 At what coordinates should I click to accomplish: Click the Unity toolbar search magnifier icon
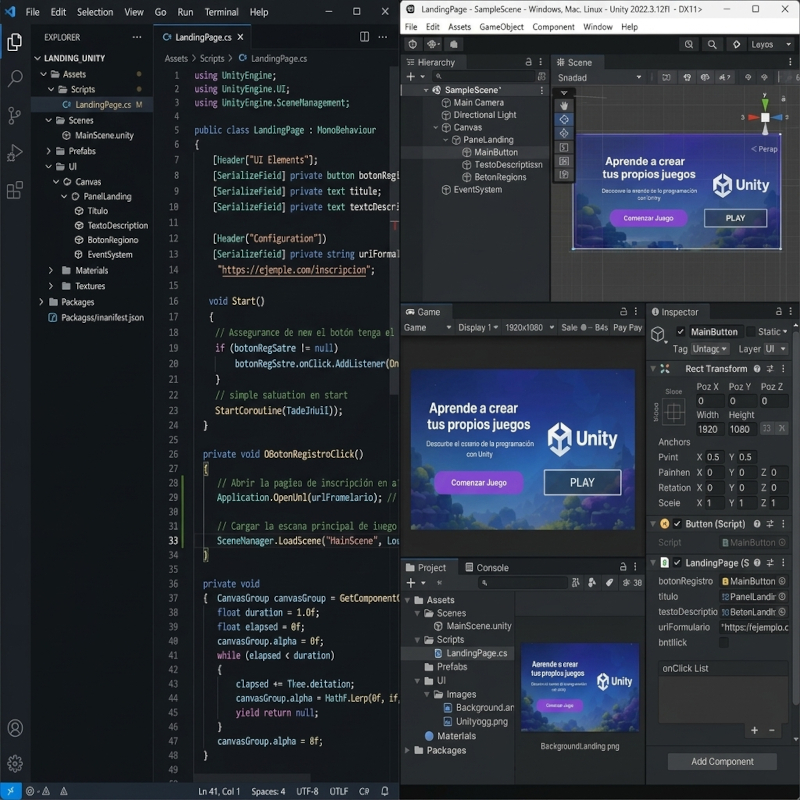(x=712, y=44)
